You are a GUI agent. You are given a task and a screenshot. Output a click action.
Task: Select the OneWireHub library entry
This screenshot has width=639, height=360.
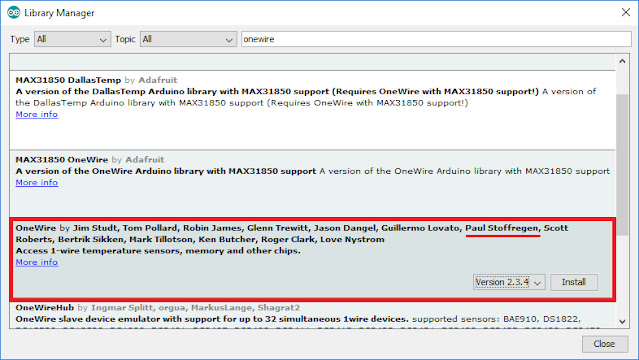[312, 314]
